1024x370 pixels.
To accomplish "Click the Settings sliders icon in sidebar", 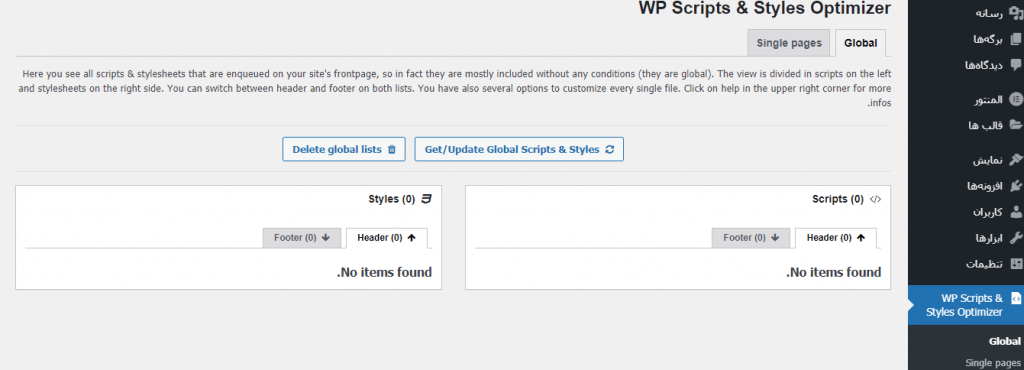I will pos(1016,264).
